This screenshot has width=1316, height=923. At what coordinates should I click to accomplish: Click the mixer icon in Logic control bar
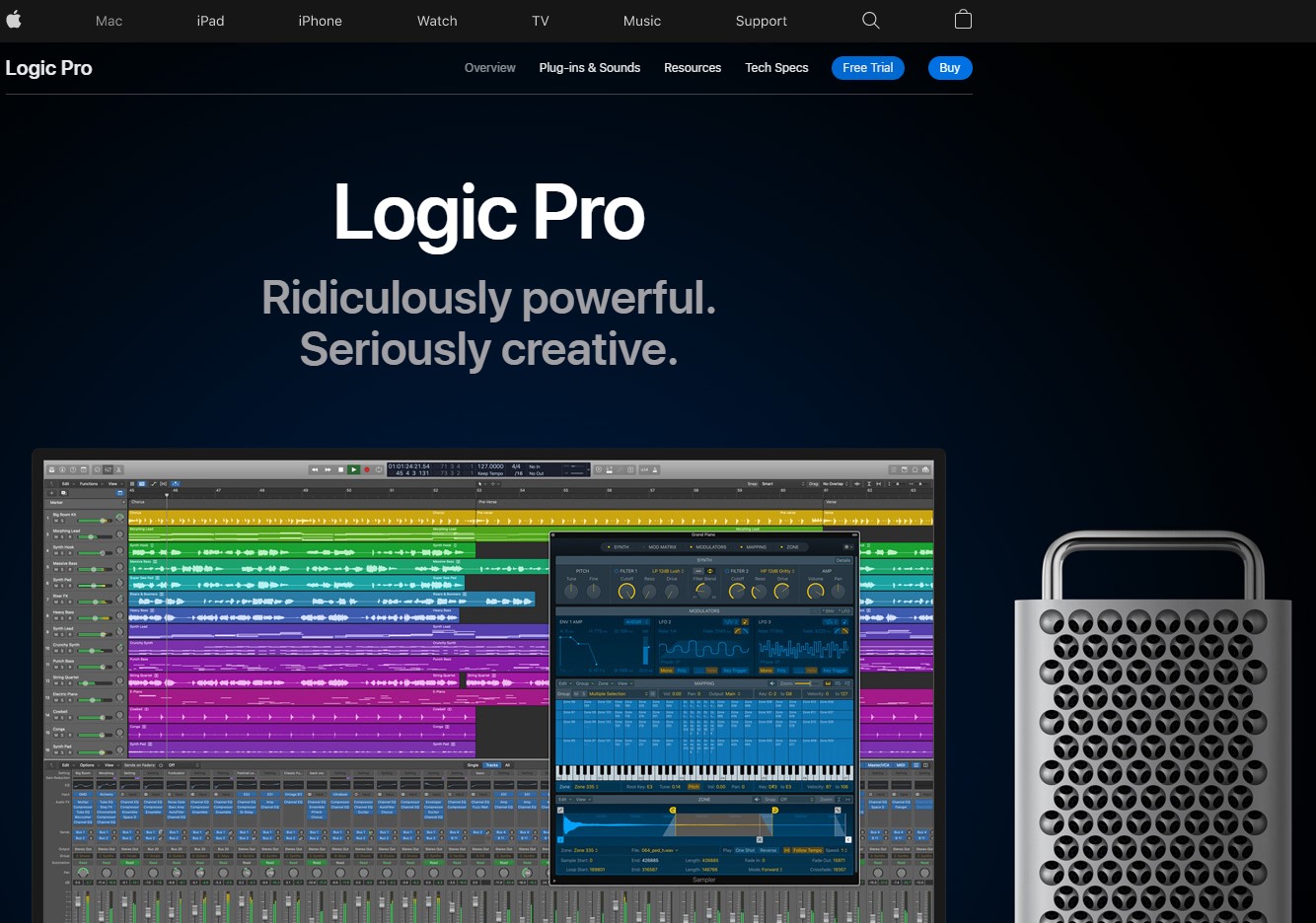pos(108,469)
